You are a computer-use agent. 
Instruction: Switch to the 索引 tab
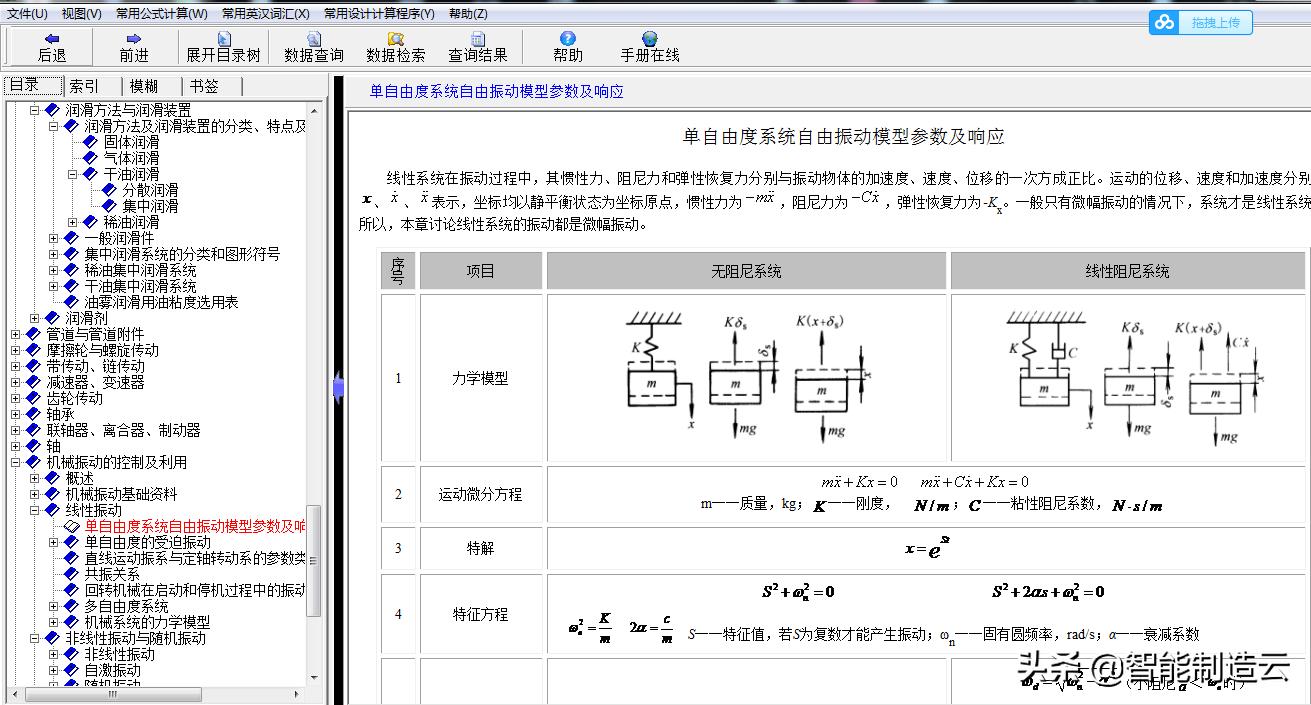tap(82, 85)
